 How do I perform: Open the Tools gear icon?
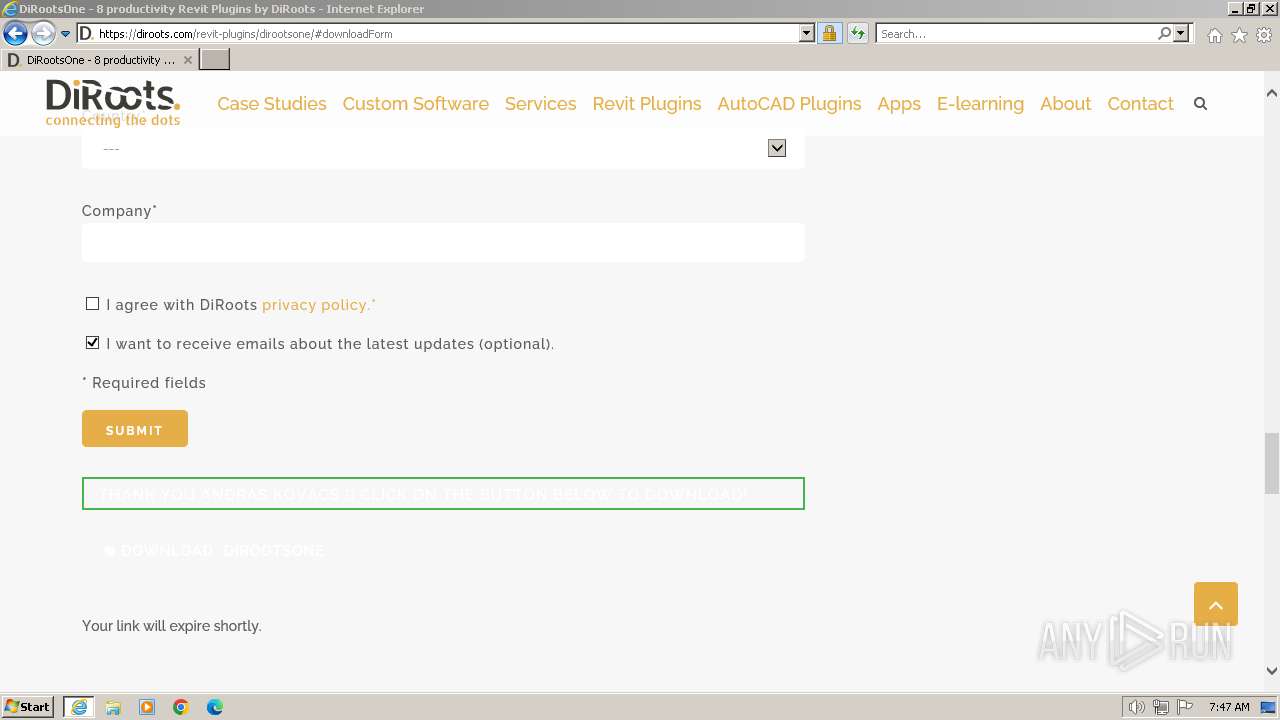tap(1264, 35)
